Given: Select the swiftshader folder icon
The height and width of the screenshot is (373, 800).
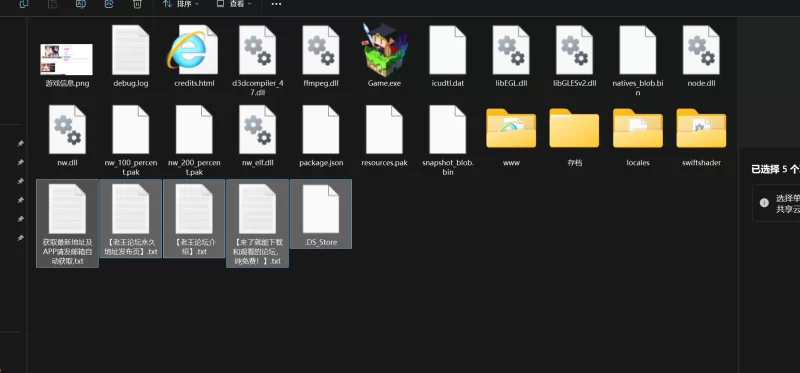Looking at the screenshot, I should pyautogui.click(x=701, y=128).
